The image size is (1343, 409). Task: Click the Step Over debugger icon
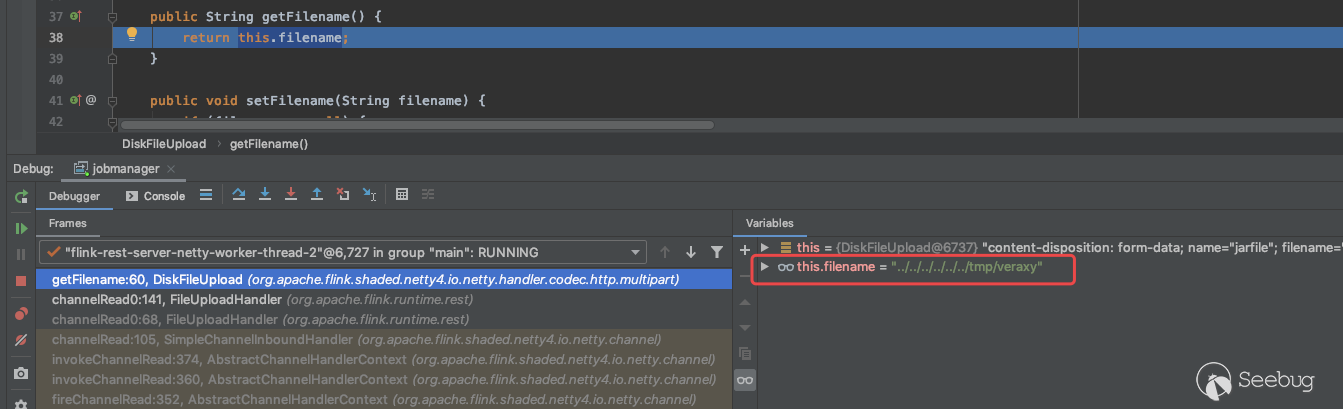[x=239, y=195]
